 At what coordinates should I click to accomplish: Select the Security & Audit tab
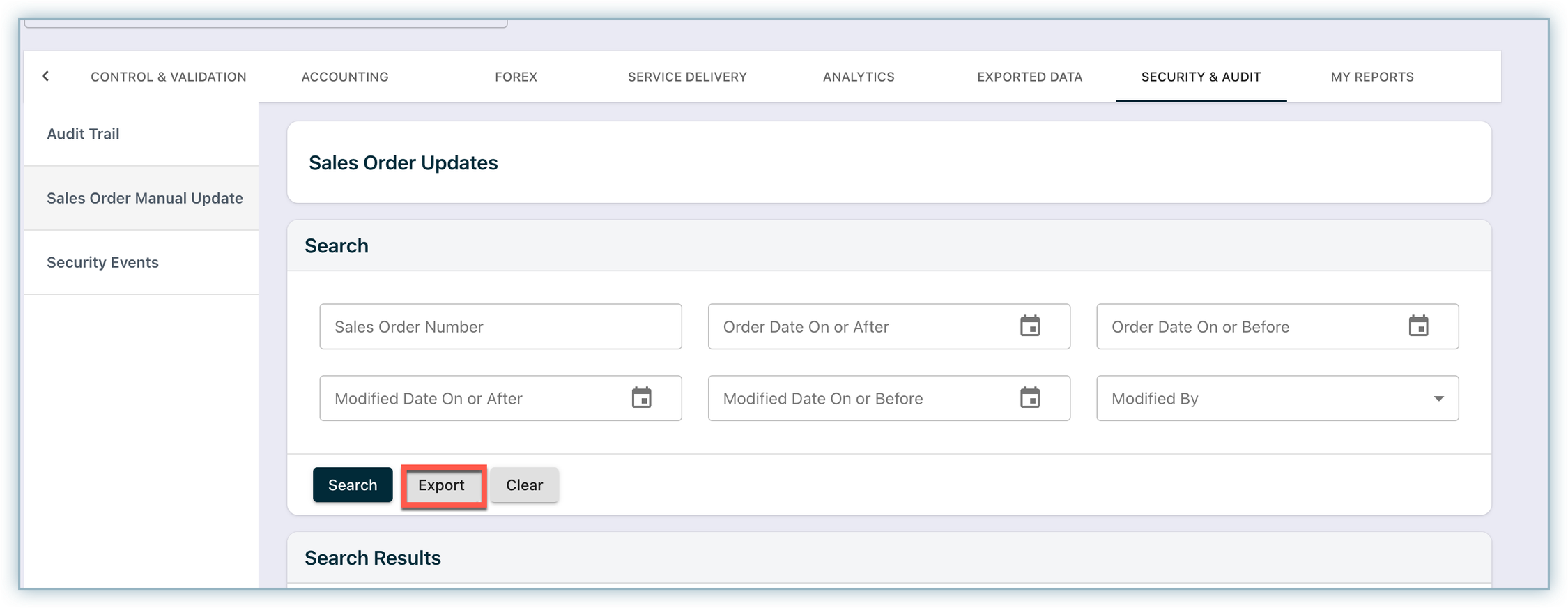[1201, 77]
